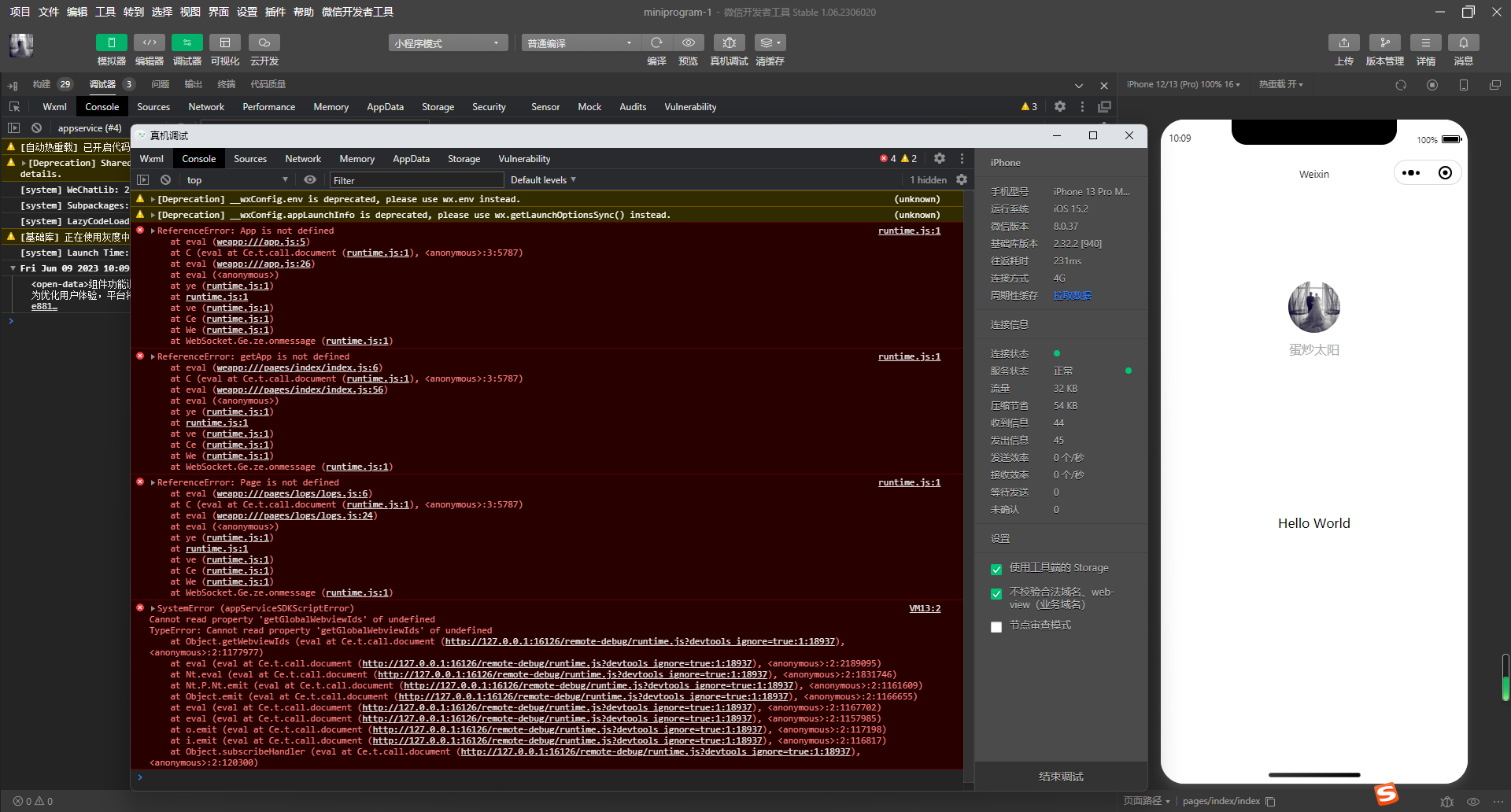The image size is (1511, 812).
Task: Click the element inspector arrow icon
Action: click(x=14, y=107)
